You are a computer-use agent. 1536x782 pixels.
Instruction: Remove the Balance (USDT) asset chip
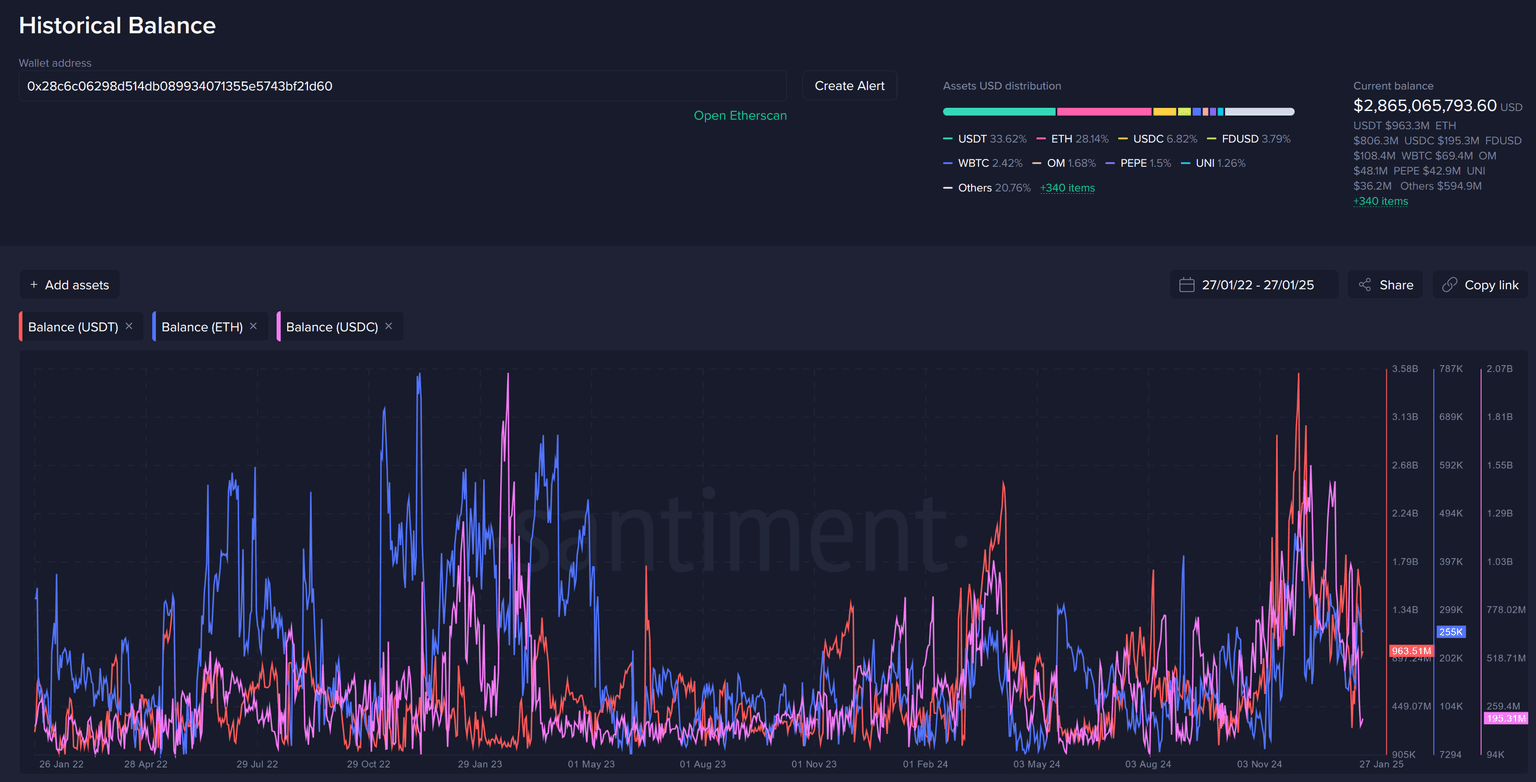pyautogui.click(x=129, y=327)
